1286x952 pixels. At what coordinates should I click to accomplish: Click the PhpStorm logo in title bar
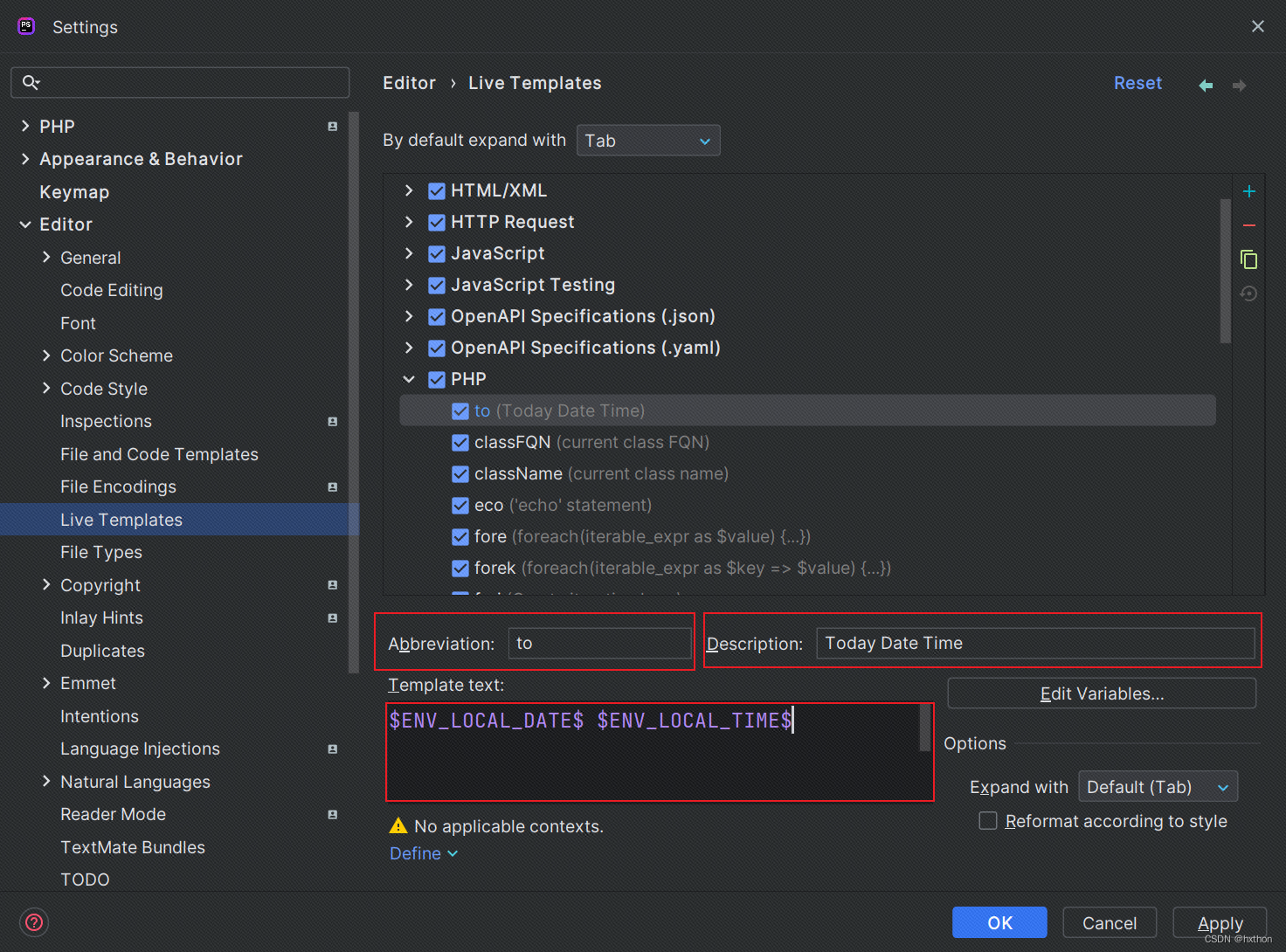26,26
